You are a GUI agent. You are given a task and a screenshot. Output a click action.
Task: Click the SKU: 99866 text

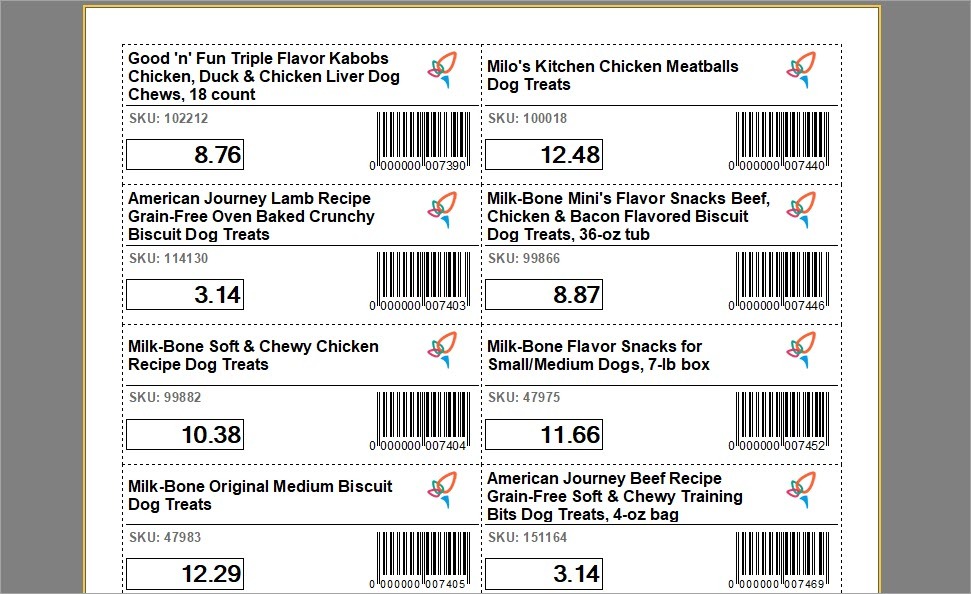(x=524, y=258)
